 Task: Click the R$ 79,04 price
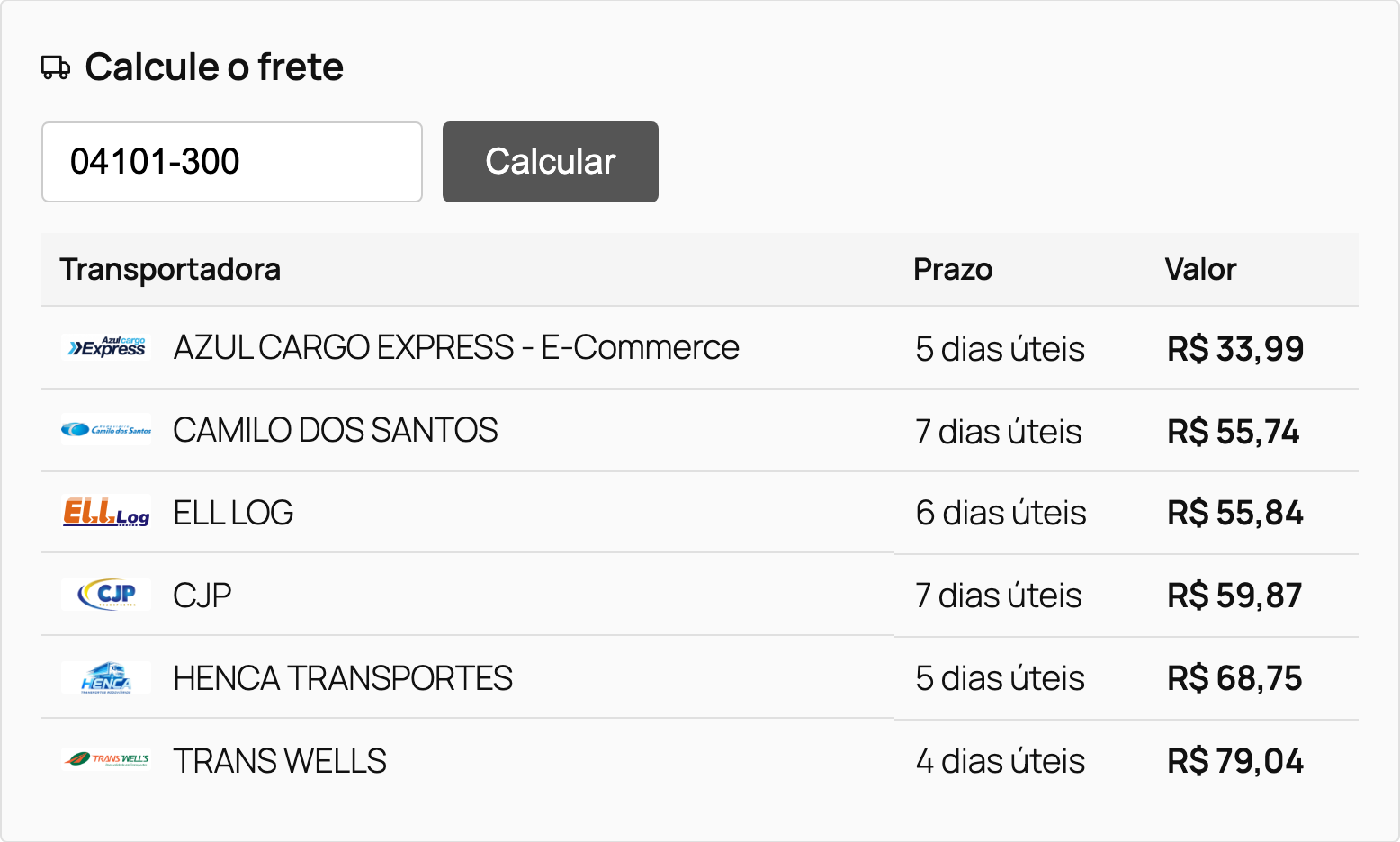pyautogui.click(x=1235, y=761)
